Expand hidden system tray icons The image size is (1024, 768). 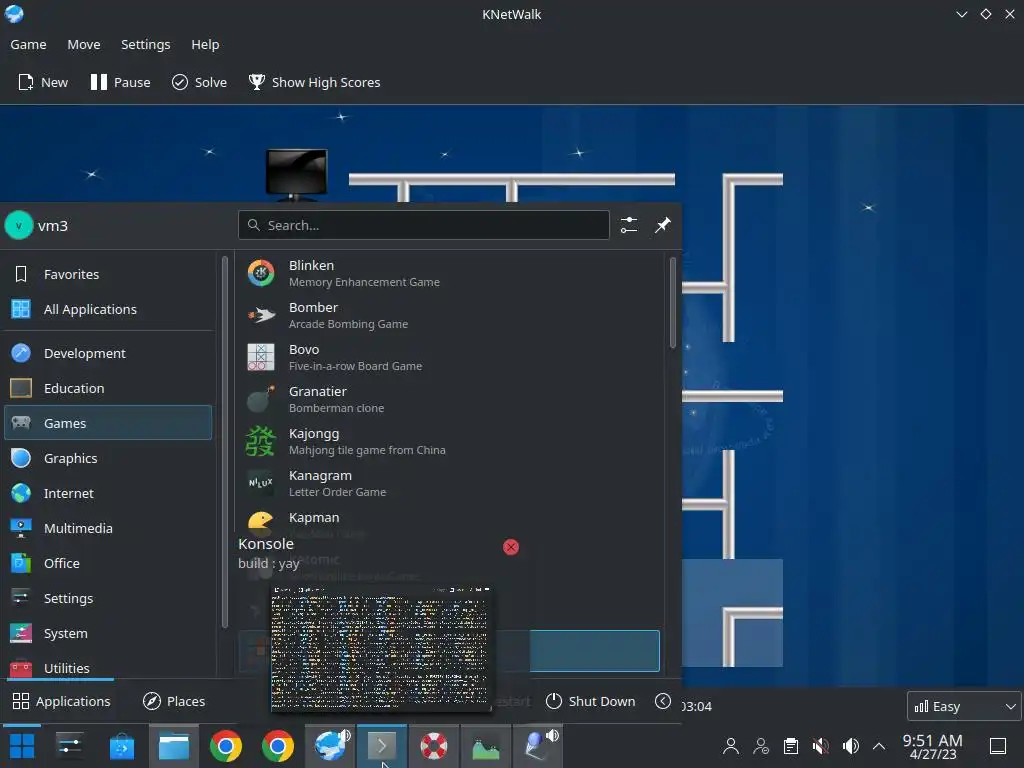coord(880,746)
